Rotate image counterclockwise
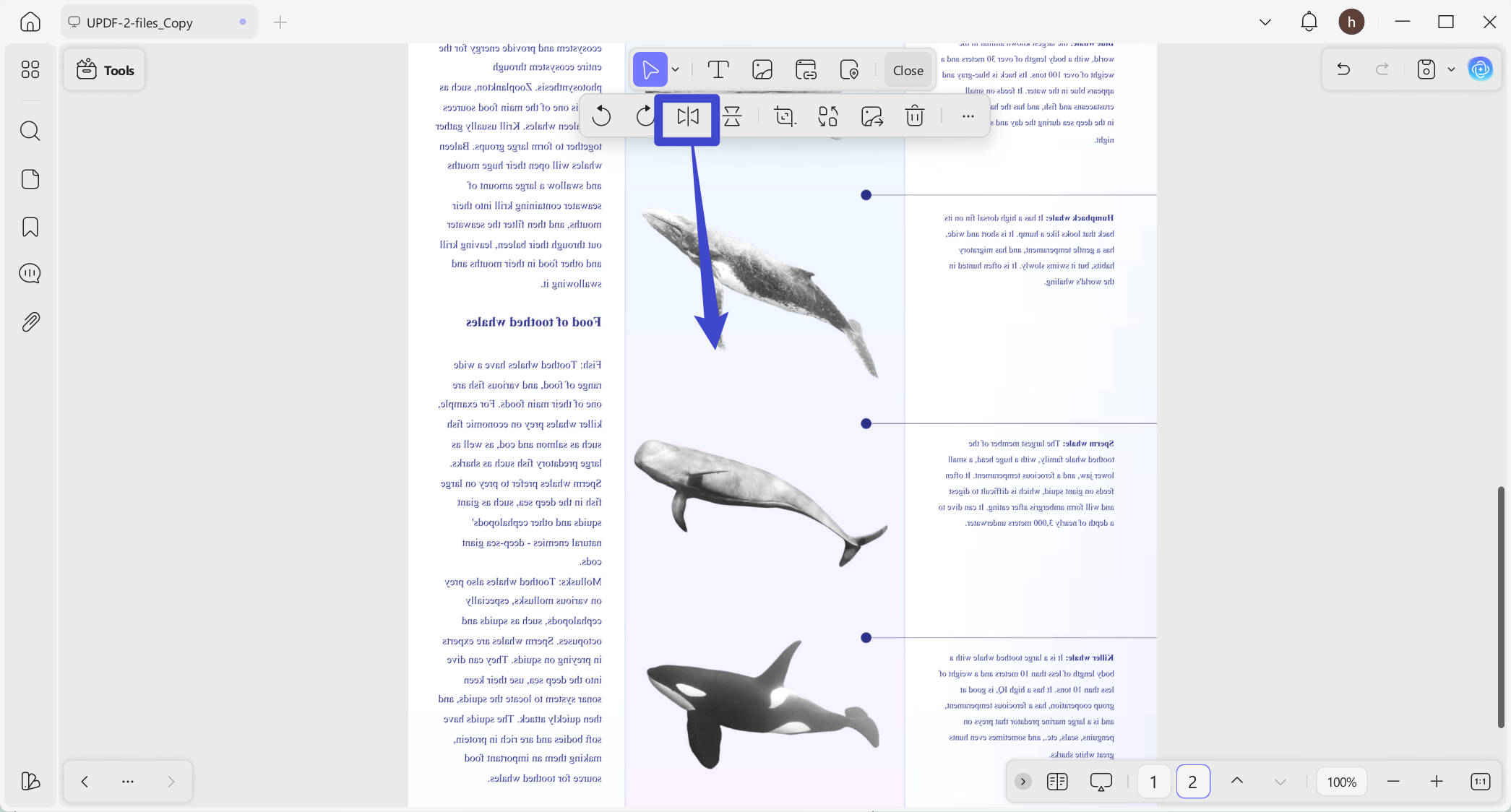 601,116
